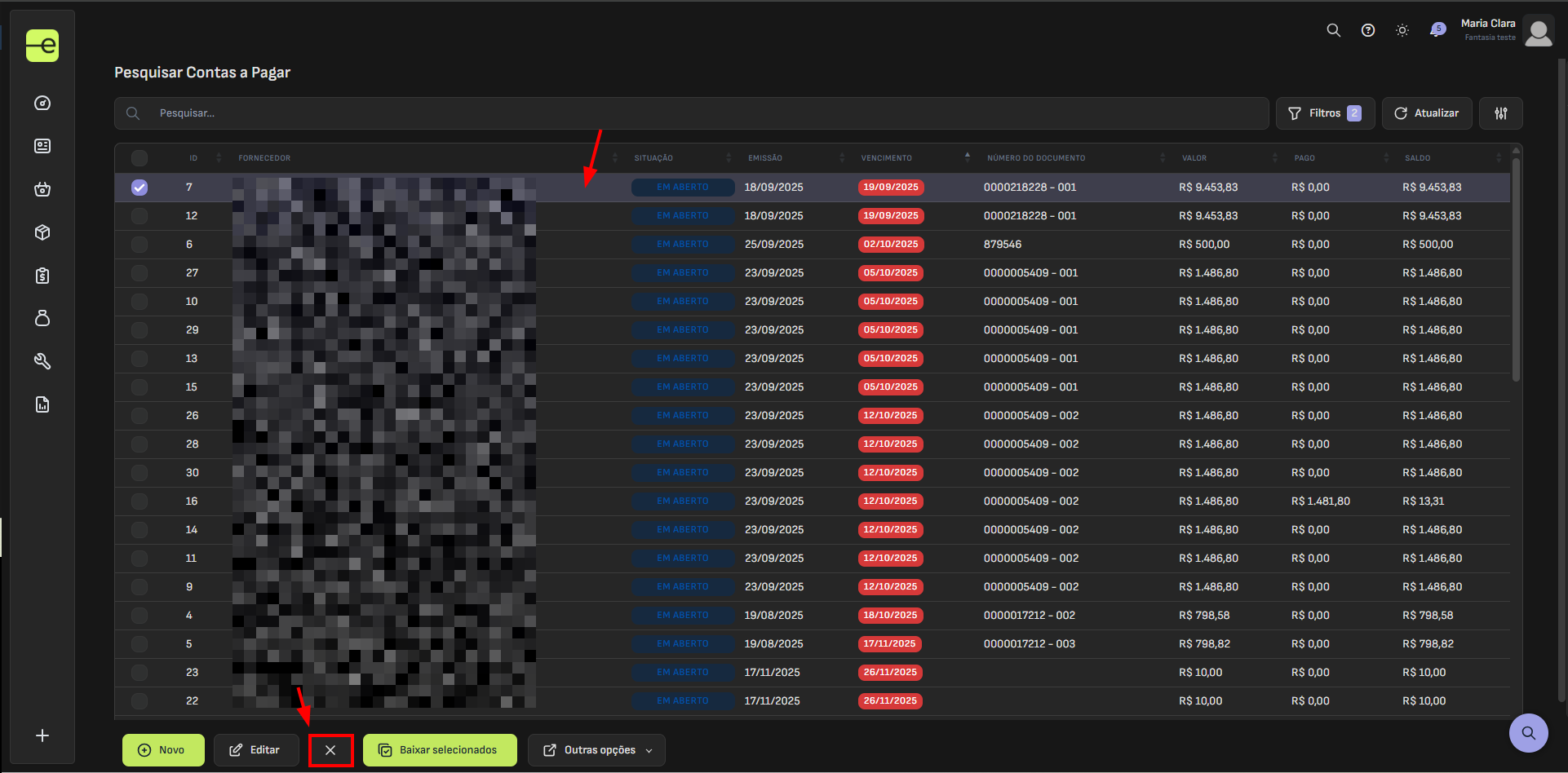1568x773 pixels.
Task: Click the X delete button in bottom bar
Action: coord(330,750)
